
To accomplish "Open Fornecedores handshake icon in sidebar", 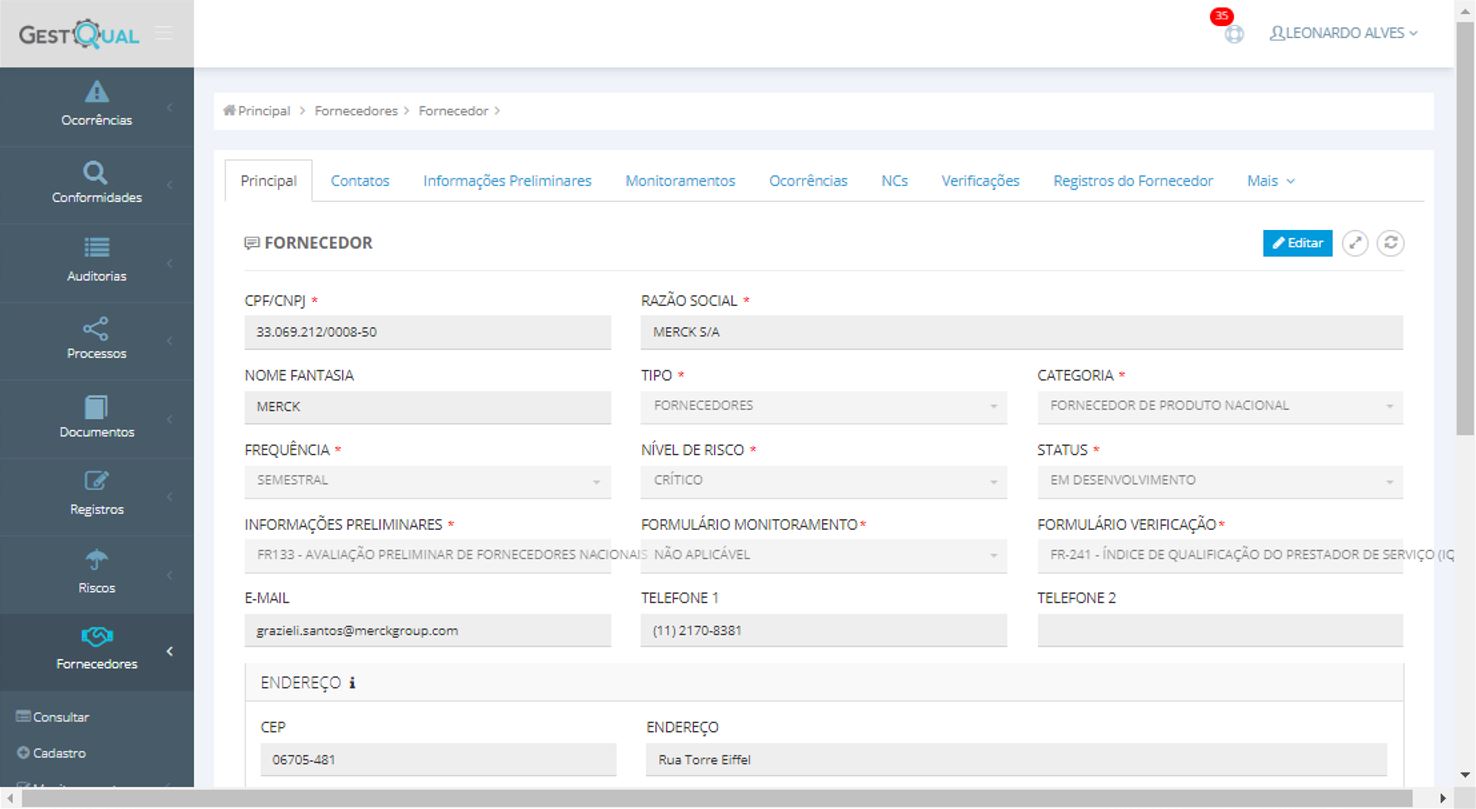I will click(x=96, y=637).
